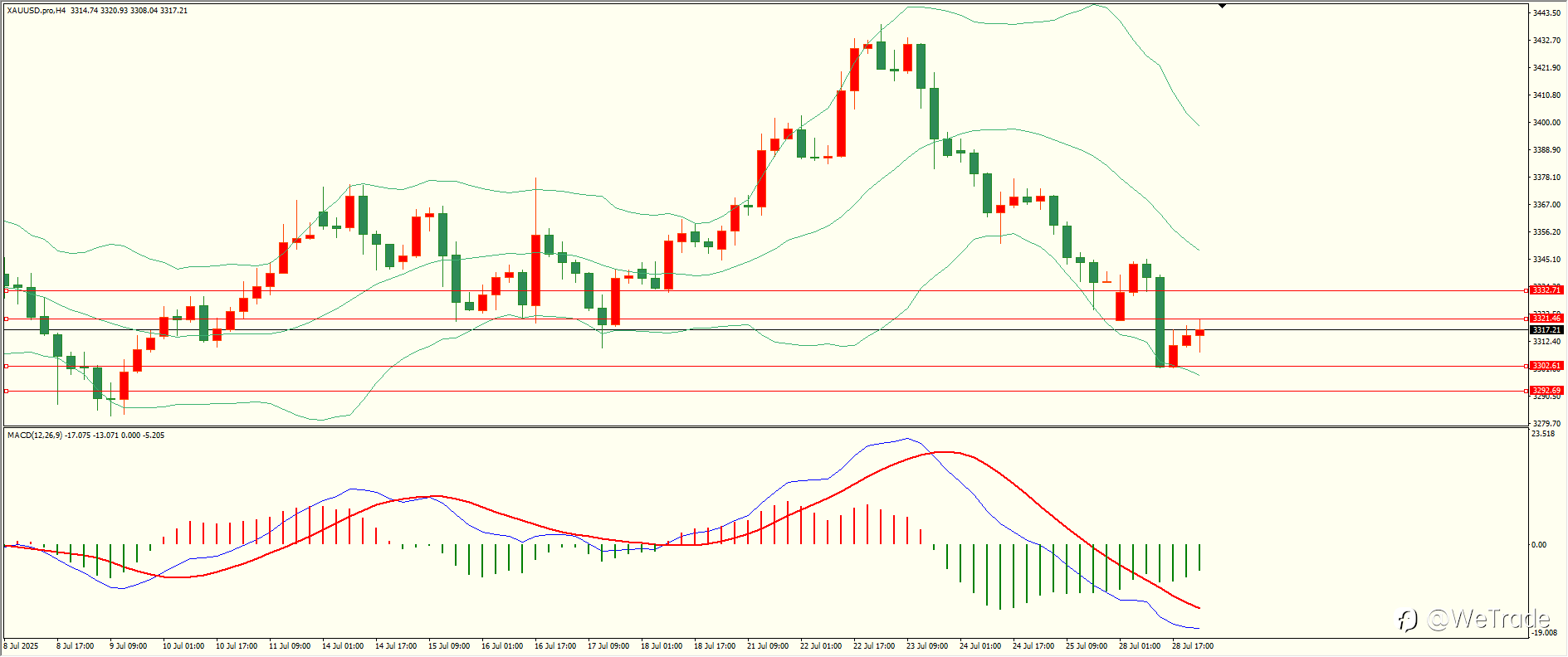Viewport: 1568px width, 657px height.
Task: Click left anchor handle of 3292.69 line
Action: (7, 391)
